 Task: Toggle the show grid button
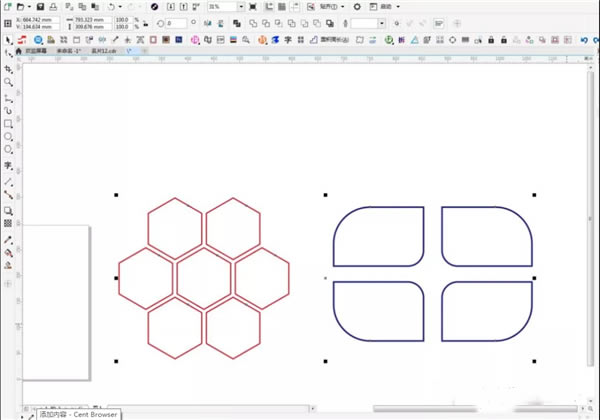pyautogui.click(x=282, y=7)
